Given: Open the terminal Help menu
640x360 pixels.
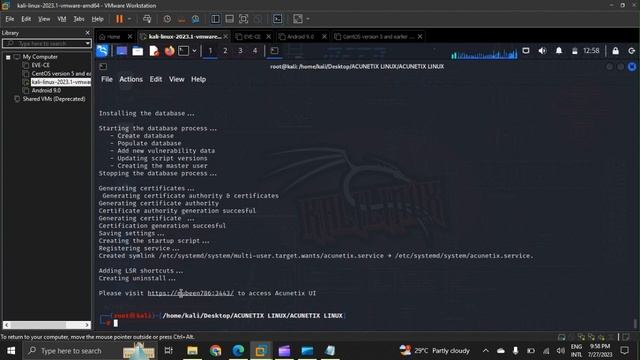Looking at the screenshot, I should [x=198, y=79].
